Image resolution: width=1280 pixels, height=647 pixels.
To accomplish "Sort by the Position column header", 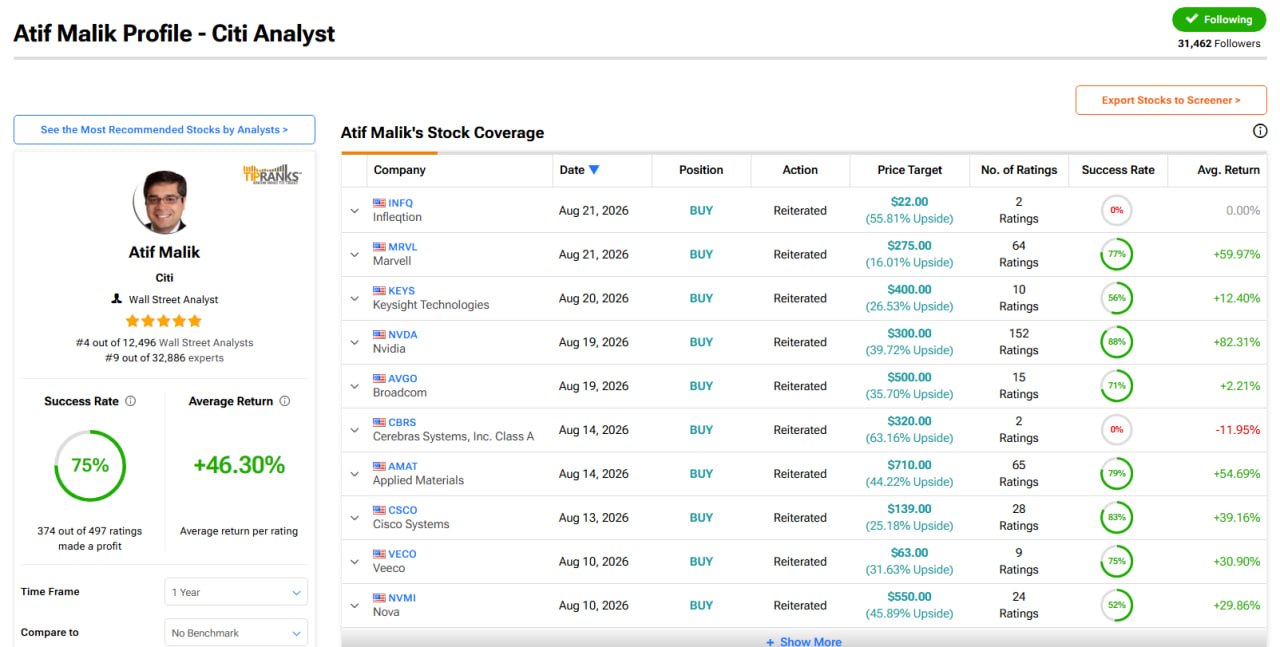I will click(701, 170).
